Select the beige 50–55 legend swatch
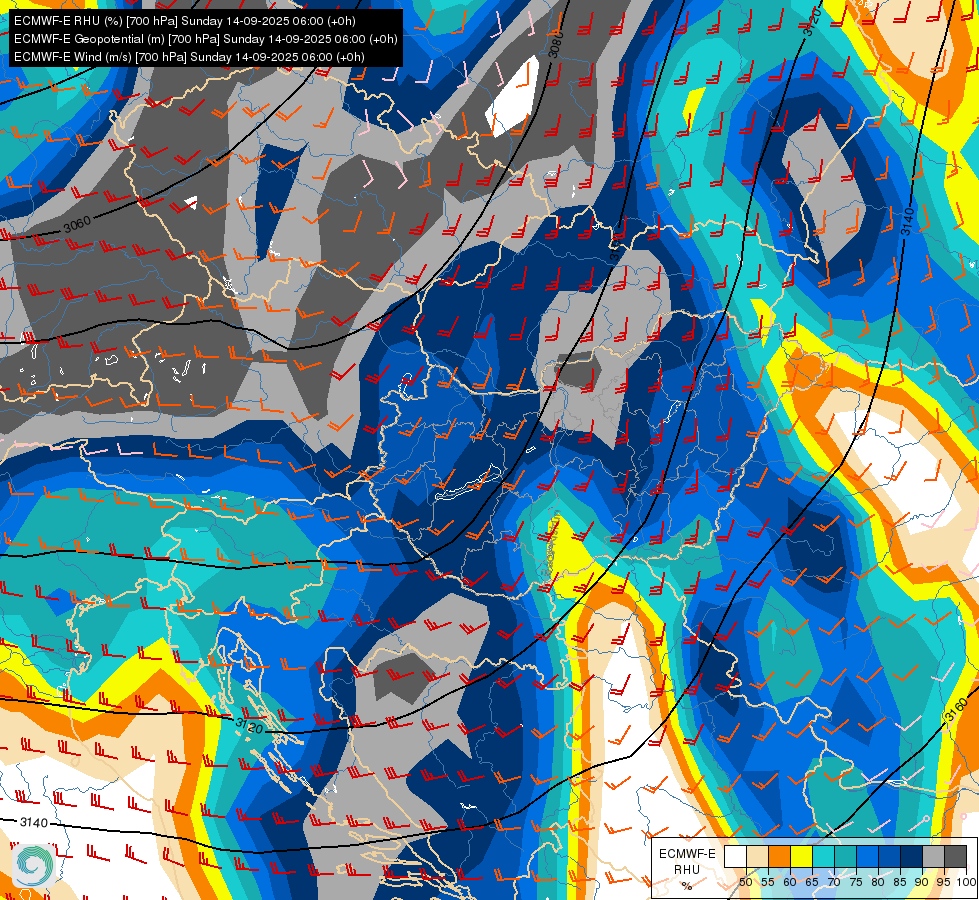The width and height of the screenshot is (979, 900). pos(757,856)
